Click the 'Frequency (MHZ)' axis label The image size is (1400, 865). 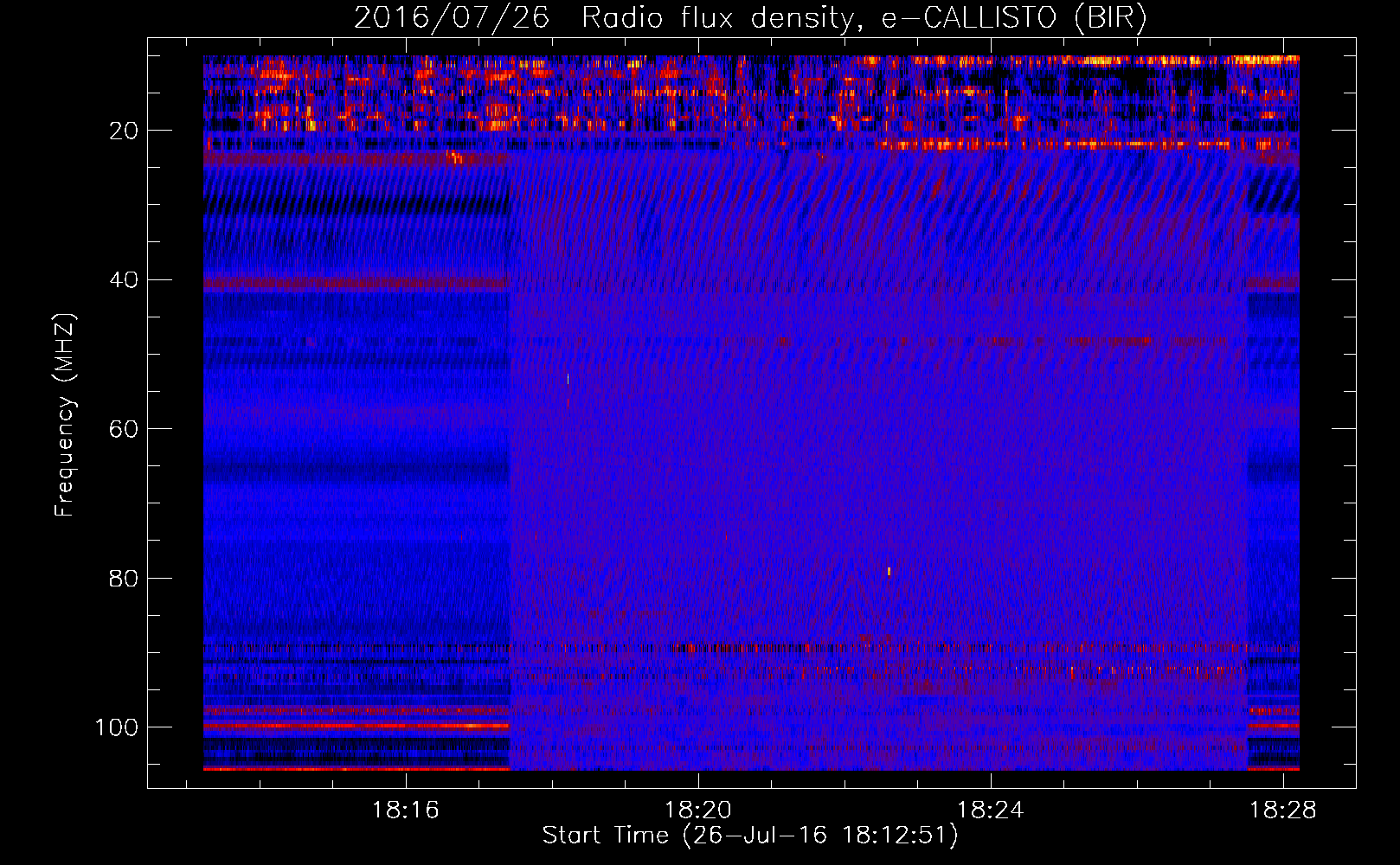65,414
